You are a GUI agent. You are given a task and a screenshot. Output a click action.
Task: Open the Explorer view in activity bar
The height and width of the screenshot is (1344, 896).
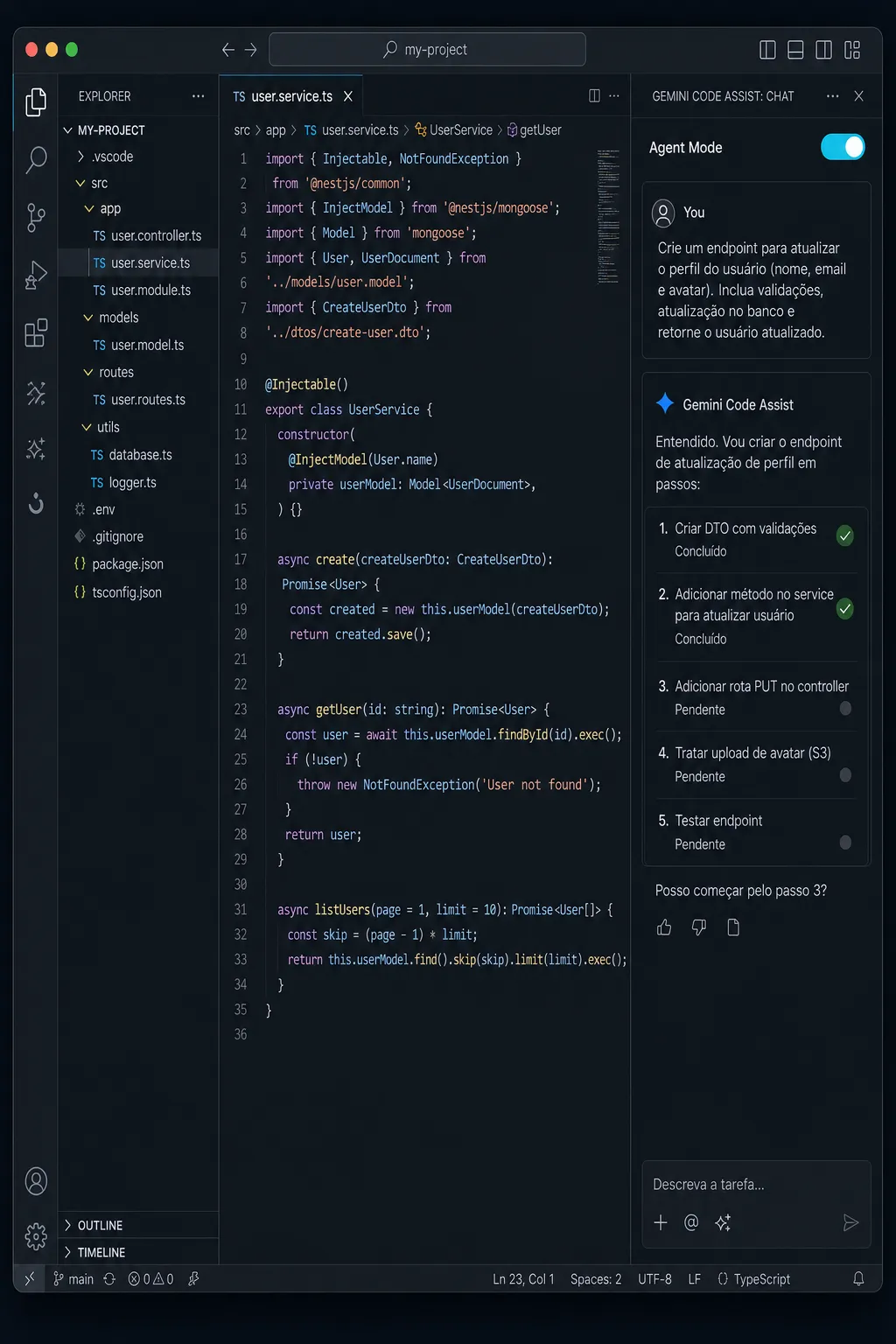coord(36,102)
